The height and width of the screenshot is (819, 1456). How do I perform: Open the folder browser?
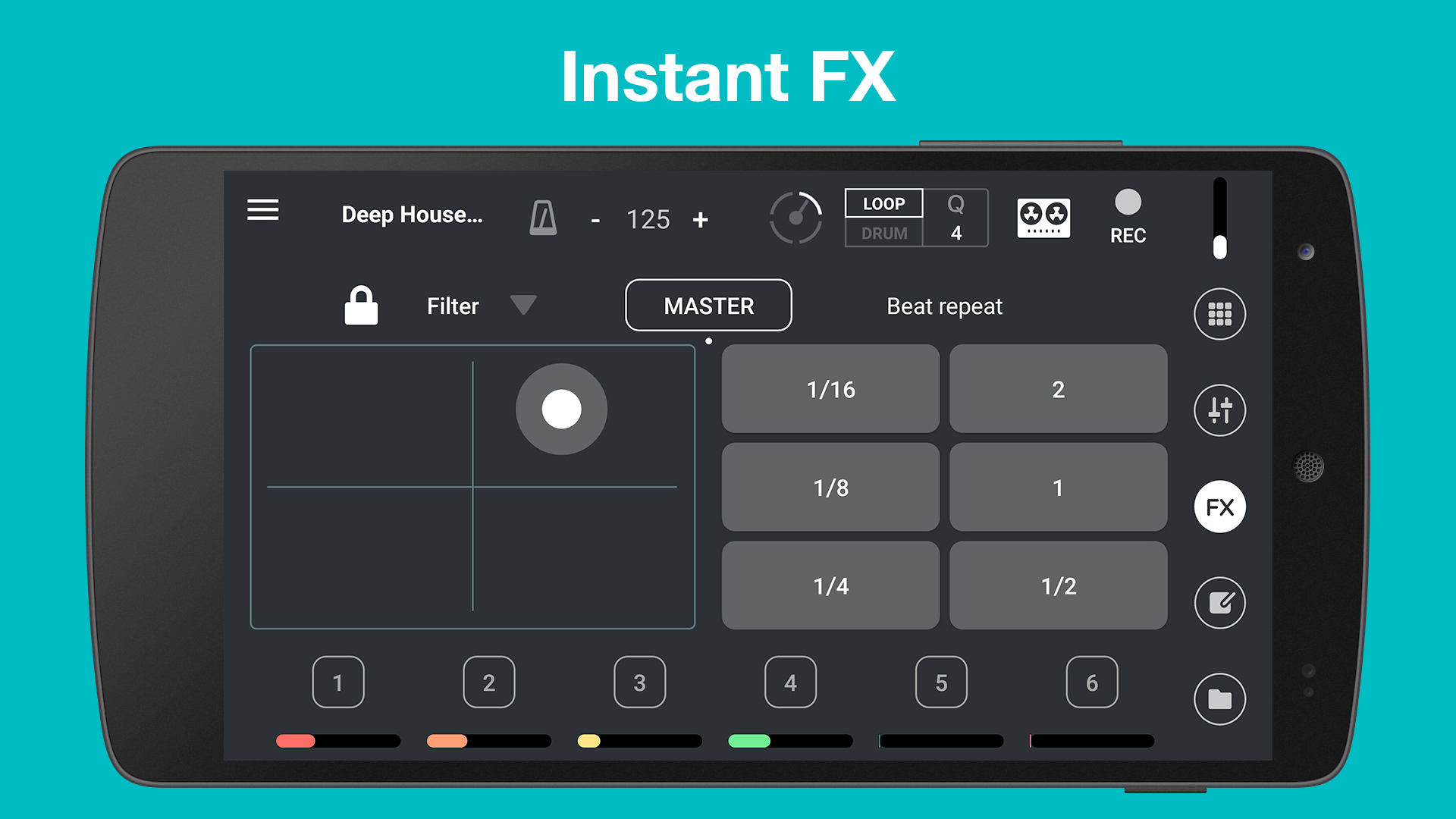(1219, 698)
